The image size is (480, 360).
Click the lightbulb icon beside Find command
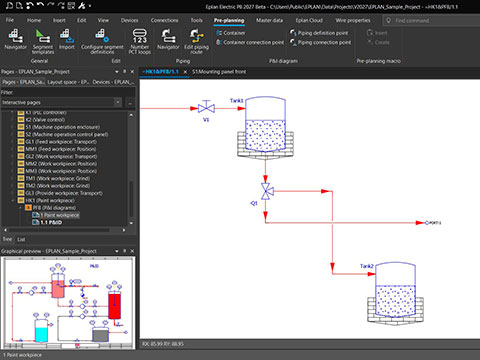coord(388,21)
